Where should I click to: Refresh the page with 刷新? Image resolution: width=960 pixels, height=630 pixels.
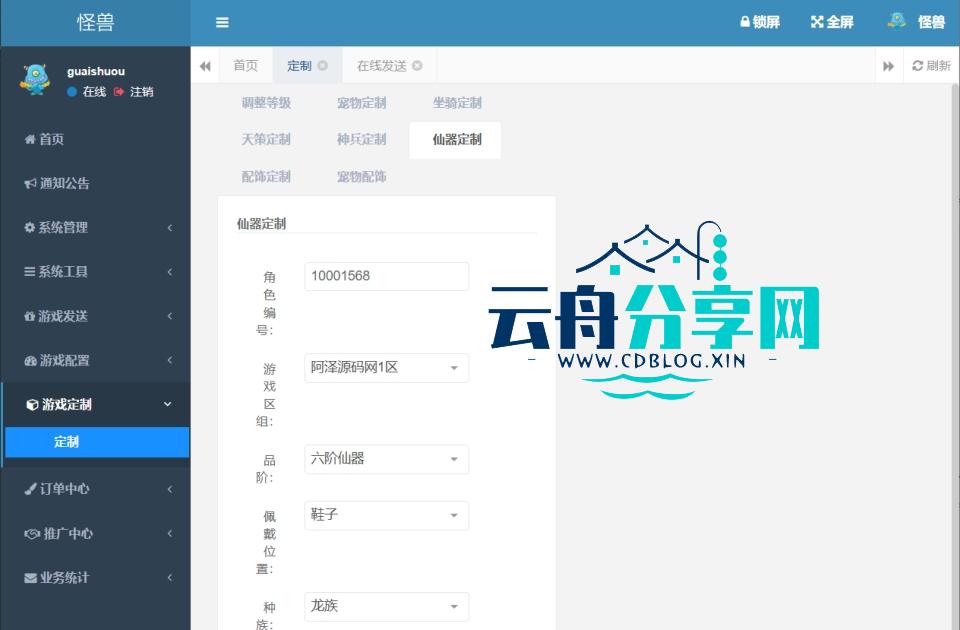coord(931,66)
